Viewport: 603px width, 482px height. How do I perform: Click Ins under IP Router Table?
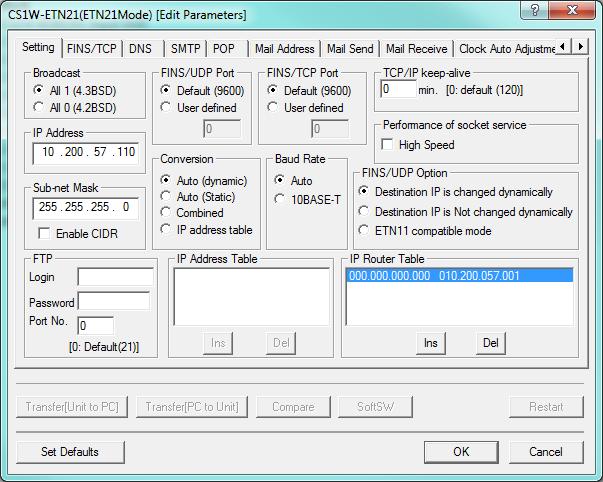coord(431,343)
